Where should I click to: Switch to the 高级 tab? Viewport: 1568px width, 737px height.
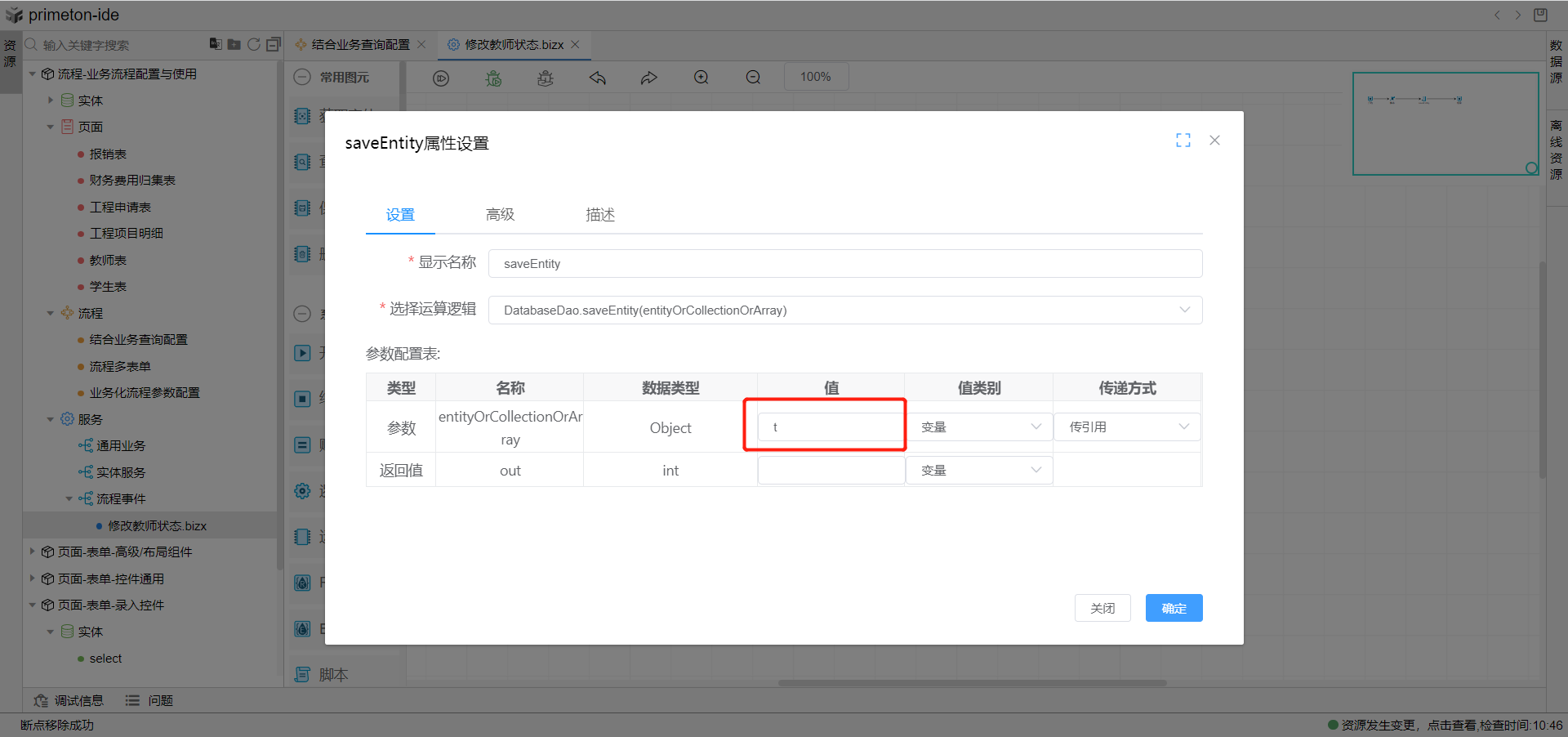point(500,215)
